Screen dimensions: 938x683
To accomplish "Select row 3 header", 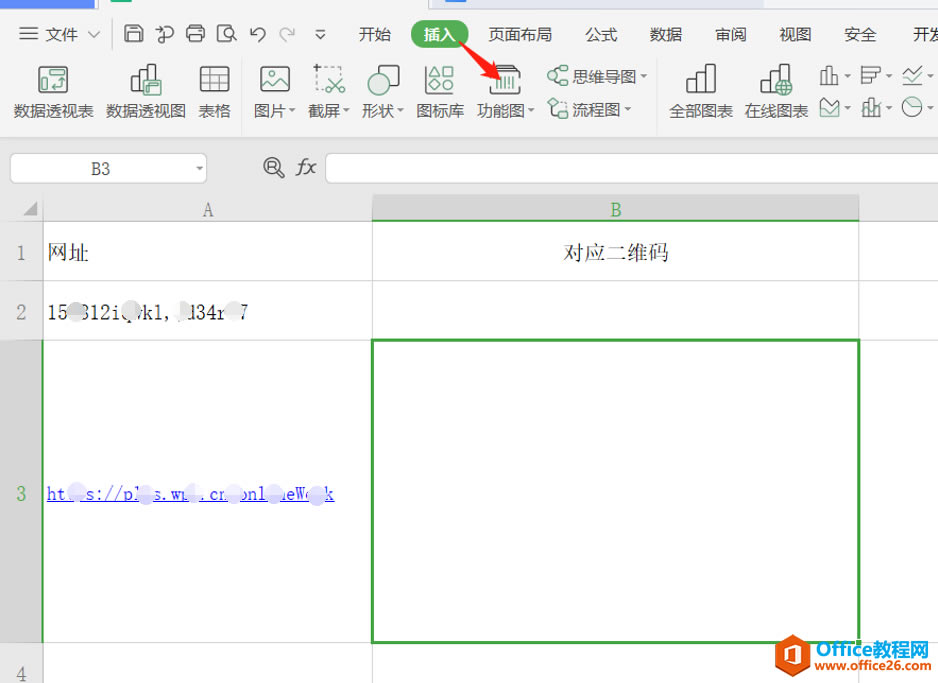I will pos(22,492).
